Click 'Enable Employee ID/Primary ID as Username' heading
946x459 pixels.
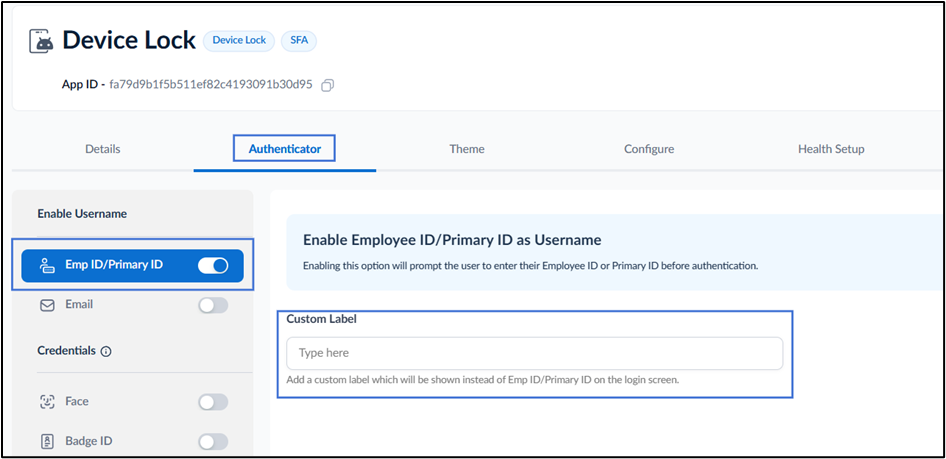(452, 240)
